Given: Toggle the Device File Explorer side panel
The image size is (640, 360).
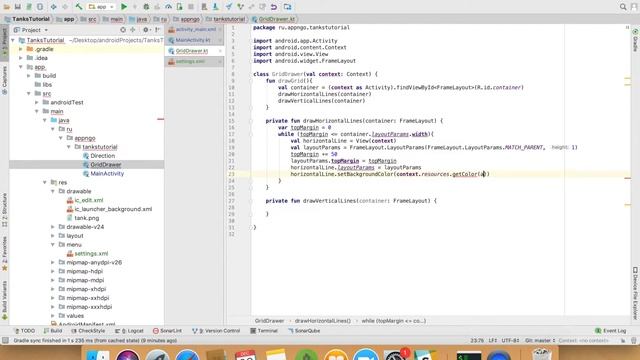Looking at the screenshot, I should [x=635, y=293].
